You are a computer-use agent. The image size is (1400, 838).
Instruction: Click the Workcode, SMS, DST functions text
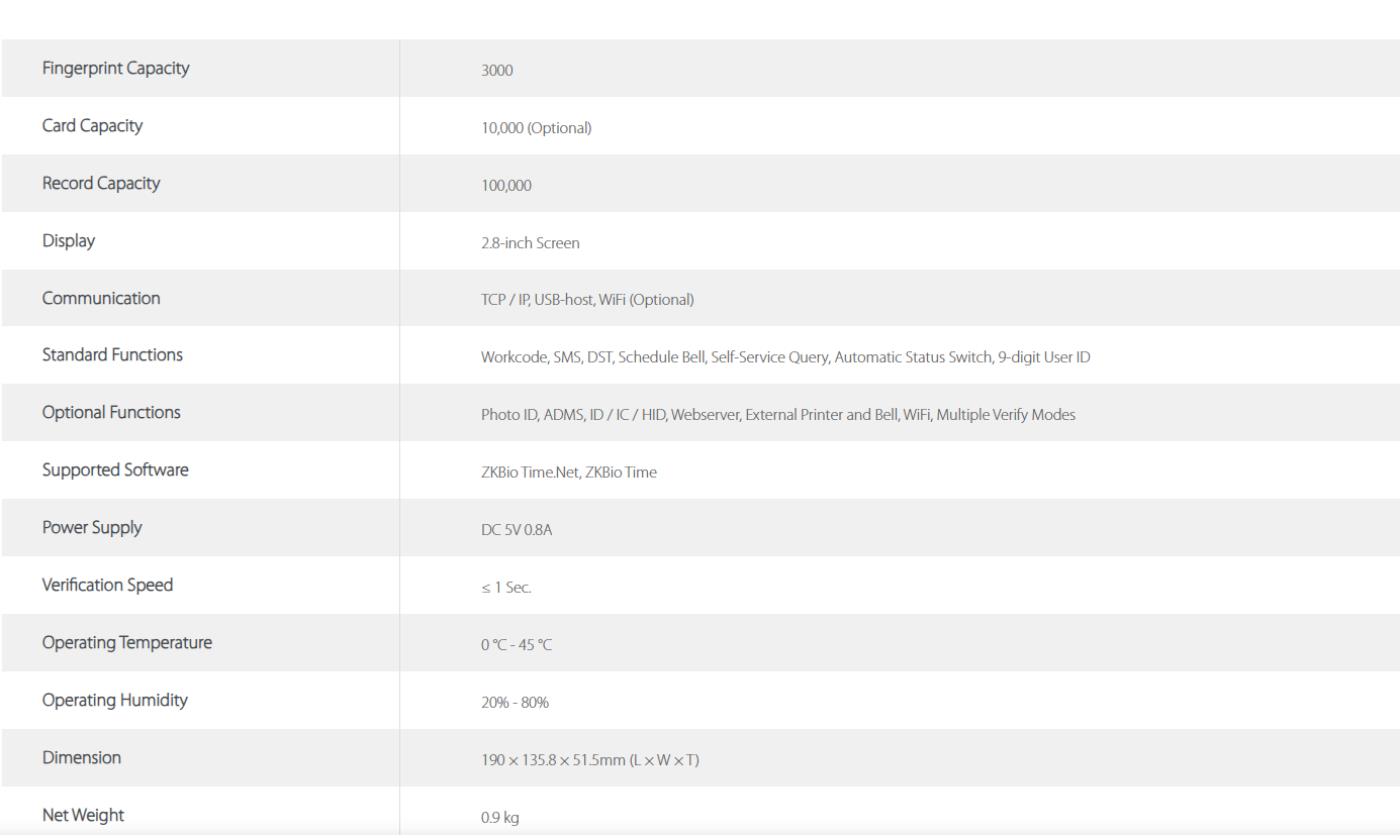pyautogui.click(x=785, y=358)
